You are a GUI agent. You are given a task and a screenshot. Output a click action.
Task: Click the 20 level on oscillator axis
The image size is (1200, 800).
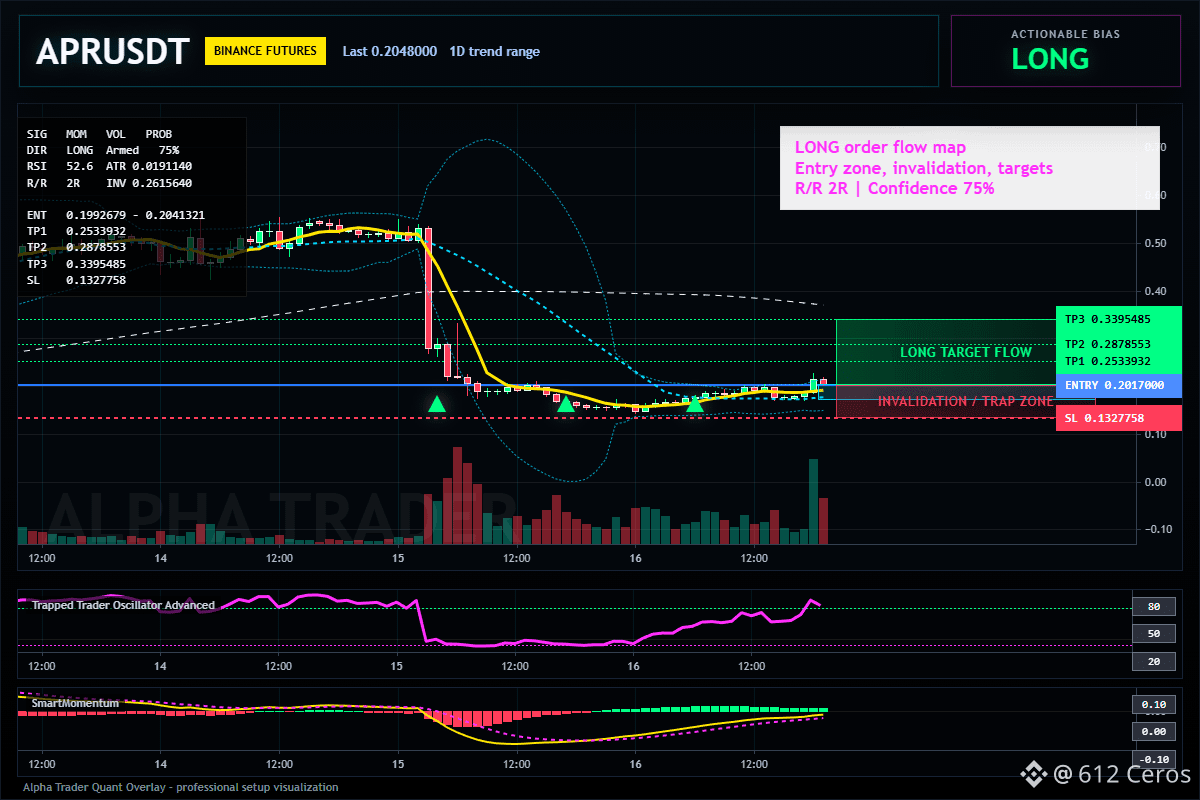click(x=1153, y=662)
